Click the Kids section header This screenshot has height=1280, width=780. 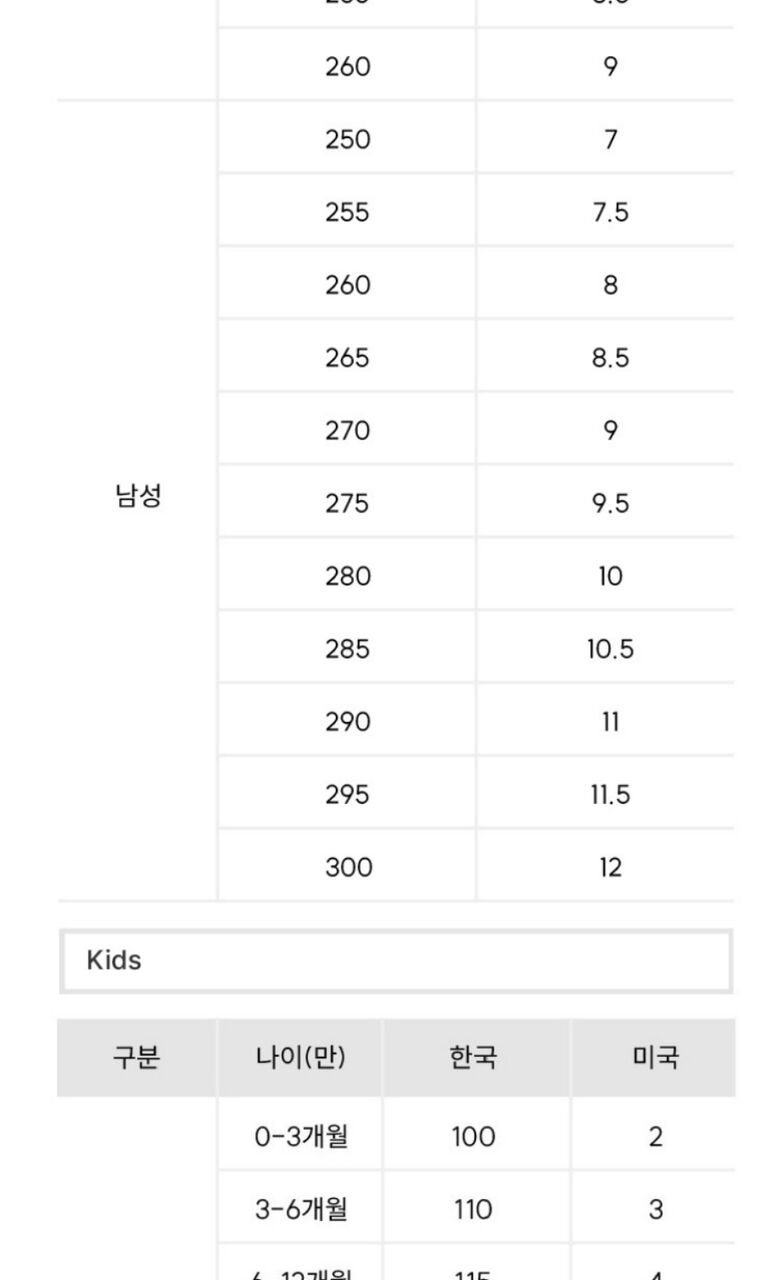[x=395, y=961]
